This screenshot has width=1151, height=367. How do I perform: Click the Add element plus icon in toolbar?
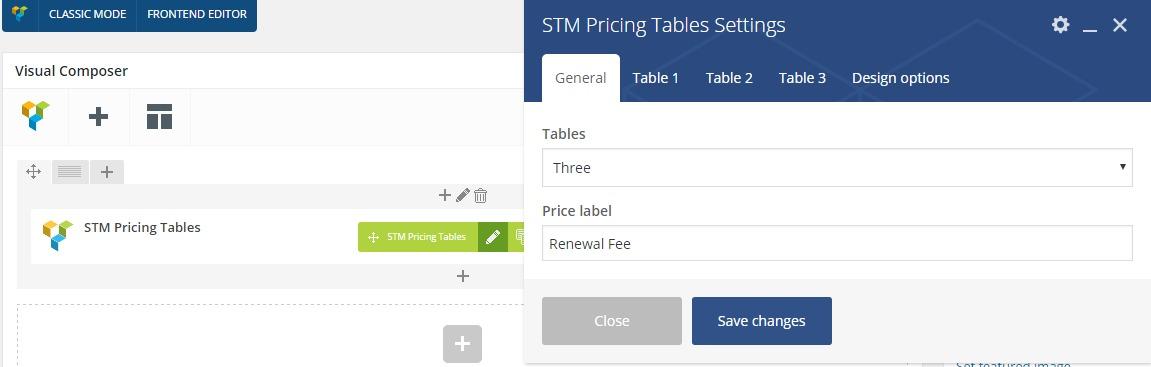[98, 117]
